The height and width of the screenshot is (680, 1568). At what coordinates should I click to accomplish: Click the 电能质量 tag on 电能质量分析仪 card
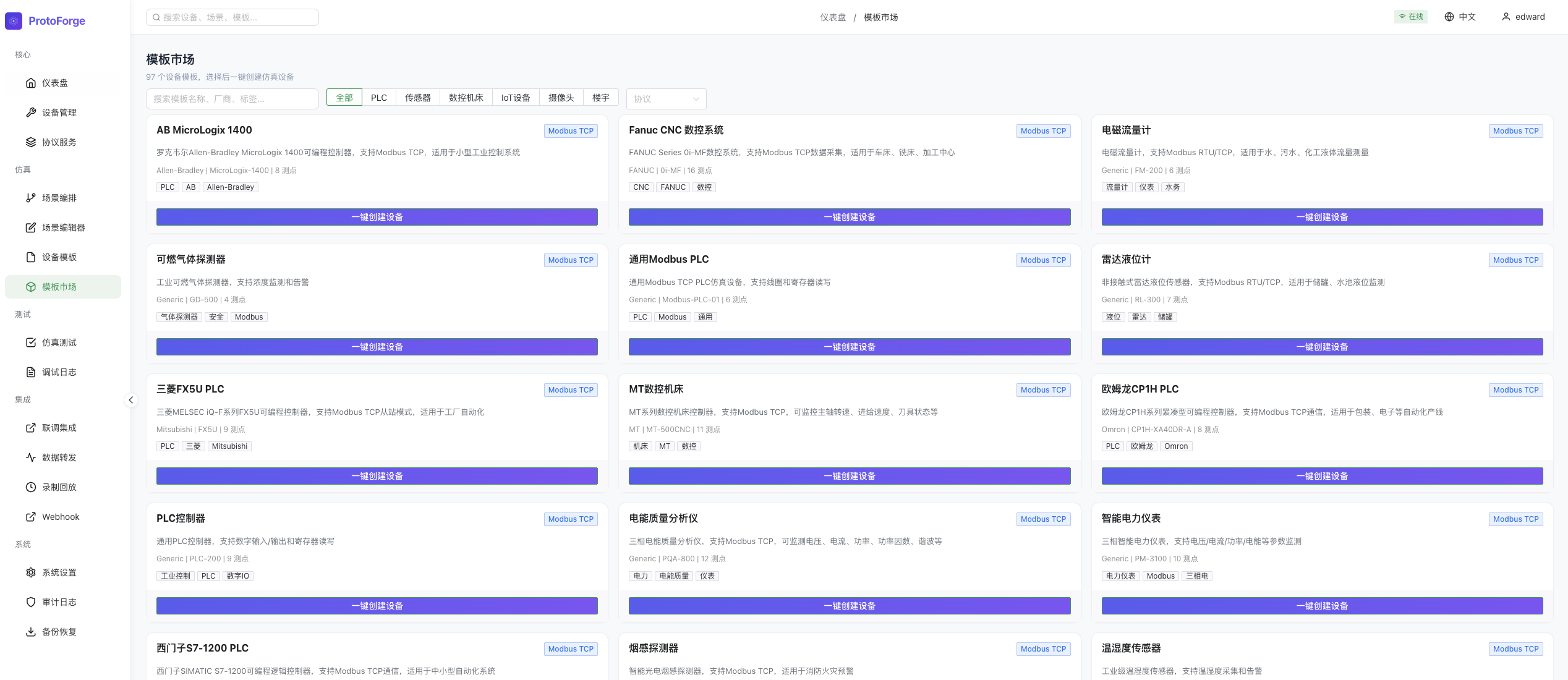tap(674, 576)
